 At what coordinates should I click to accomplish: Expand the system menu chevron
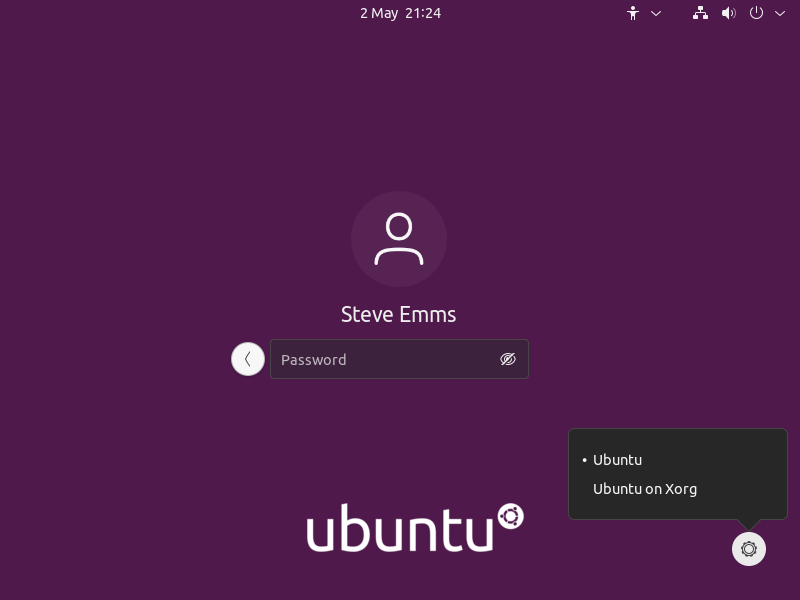pos(780,14)
